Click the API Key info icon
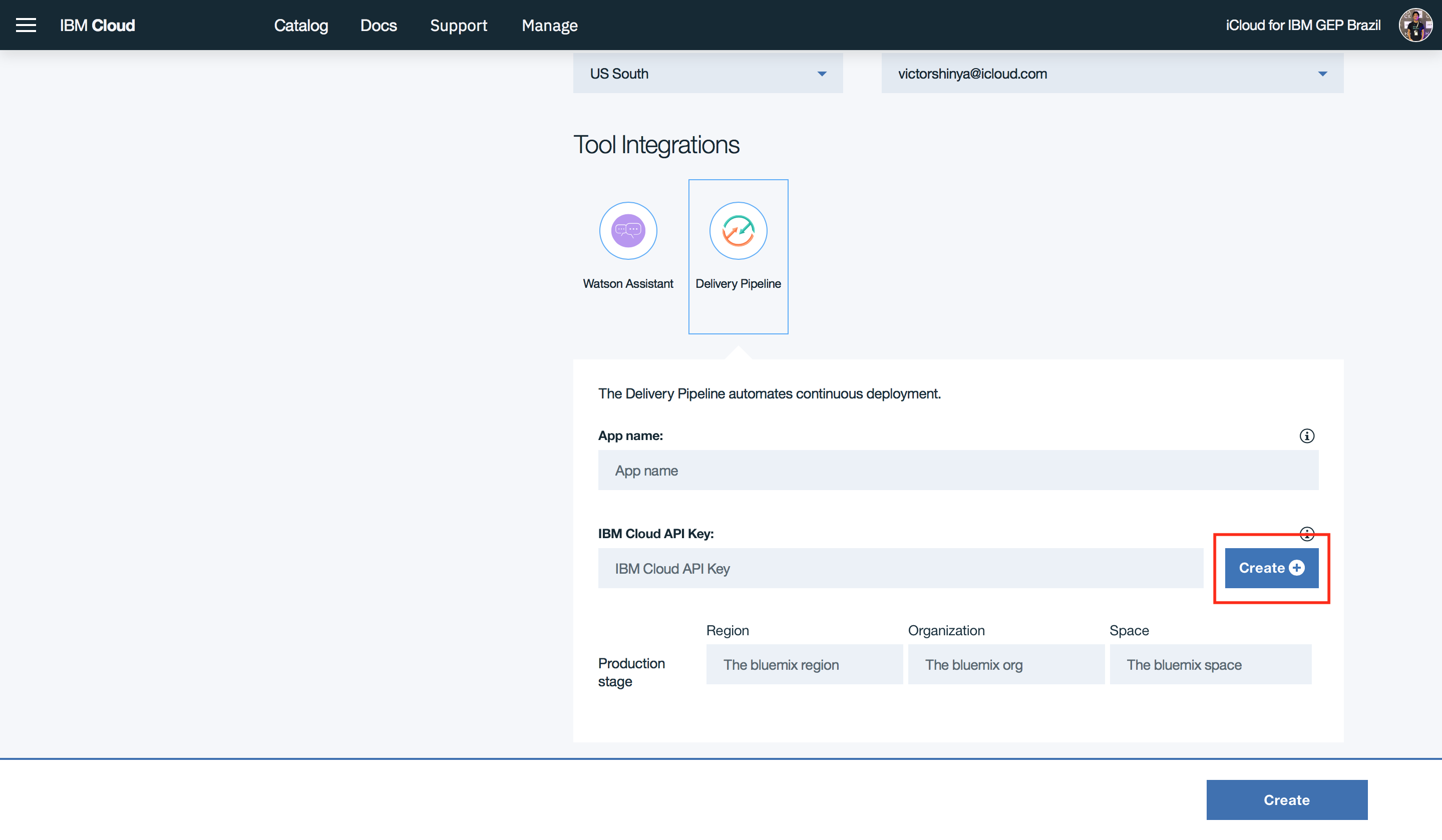This screenshot has height=840, width=1442. [x=1306, y=533]
